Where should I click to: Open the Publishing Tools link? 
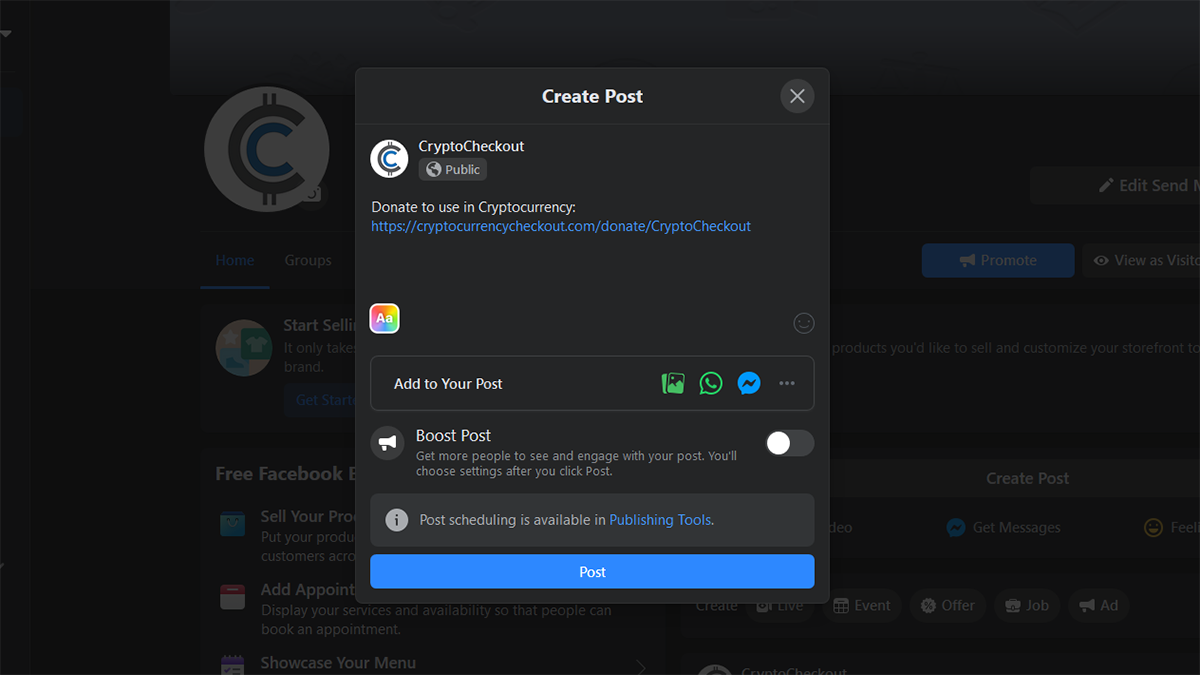point(660,520)
